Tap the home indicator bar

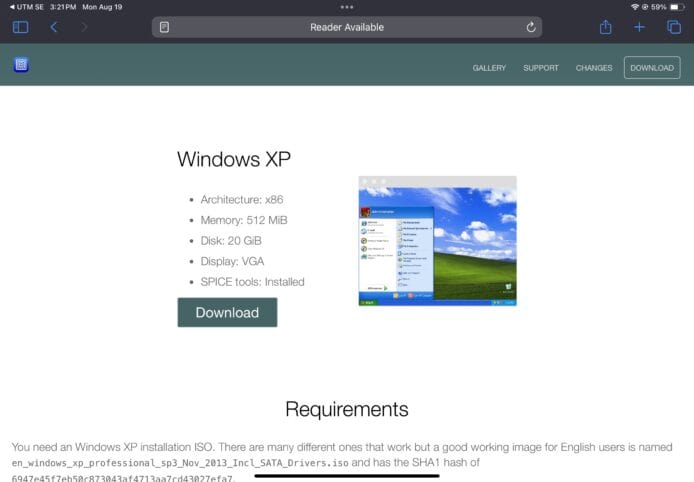(347, 475)
